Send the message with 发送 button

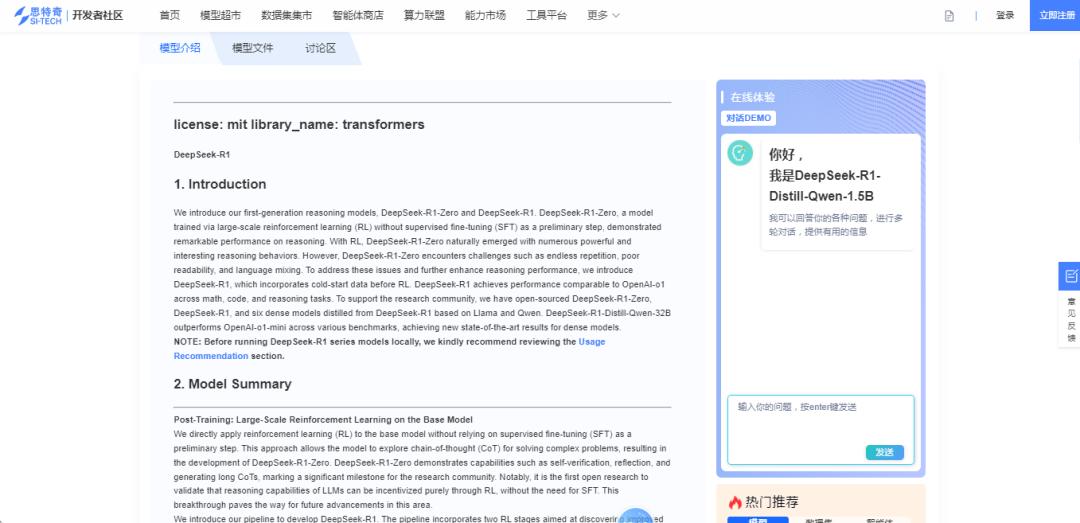(x=884, y=452)
